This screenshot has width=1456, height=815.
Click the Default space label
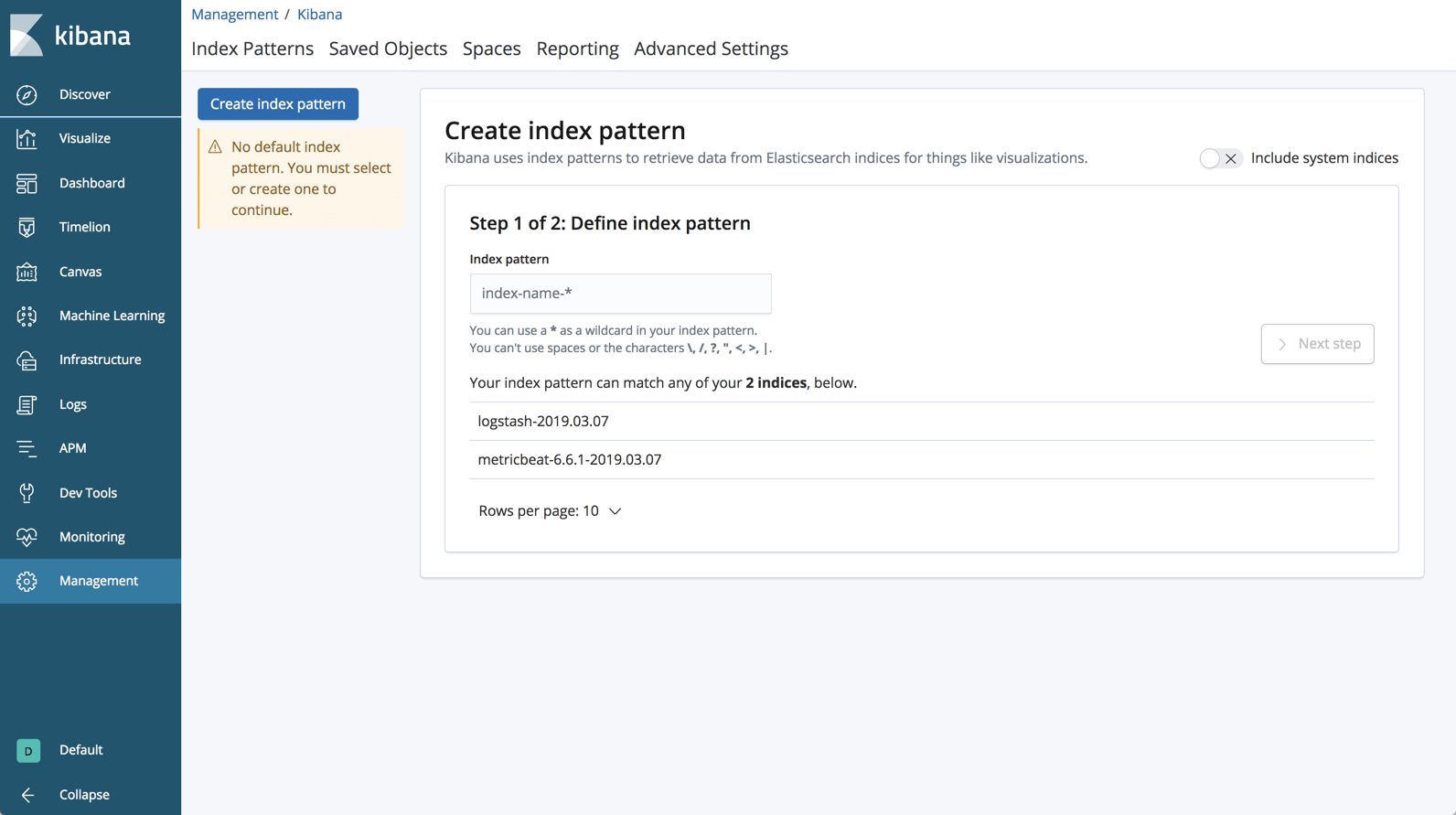(x=81, y=750)
